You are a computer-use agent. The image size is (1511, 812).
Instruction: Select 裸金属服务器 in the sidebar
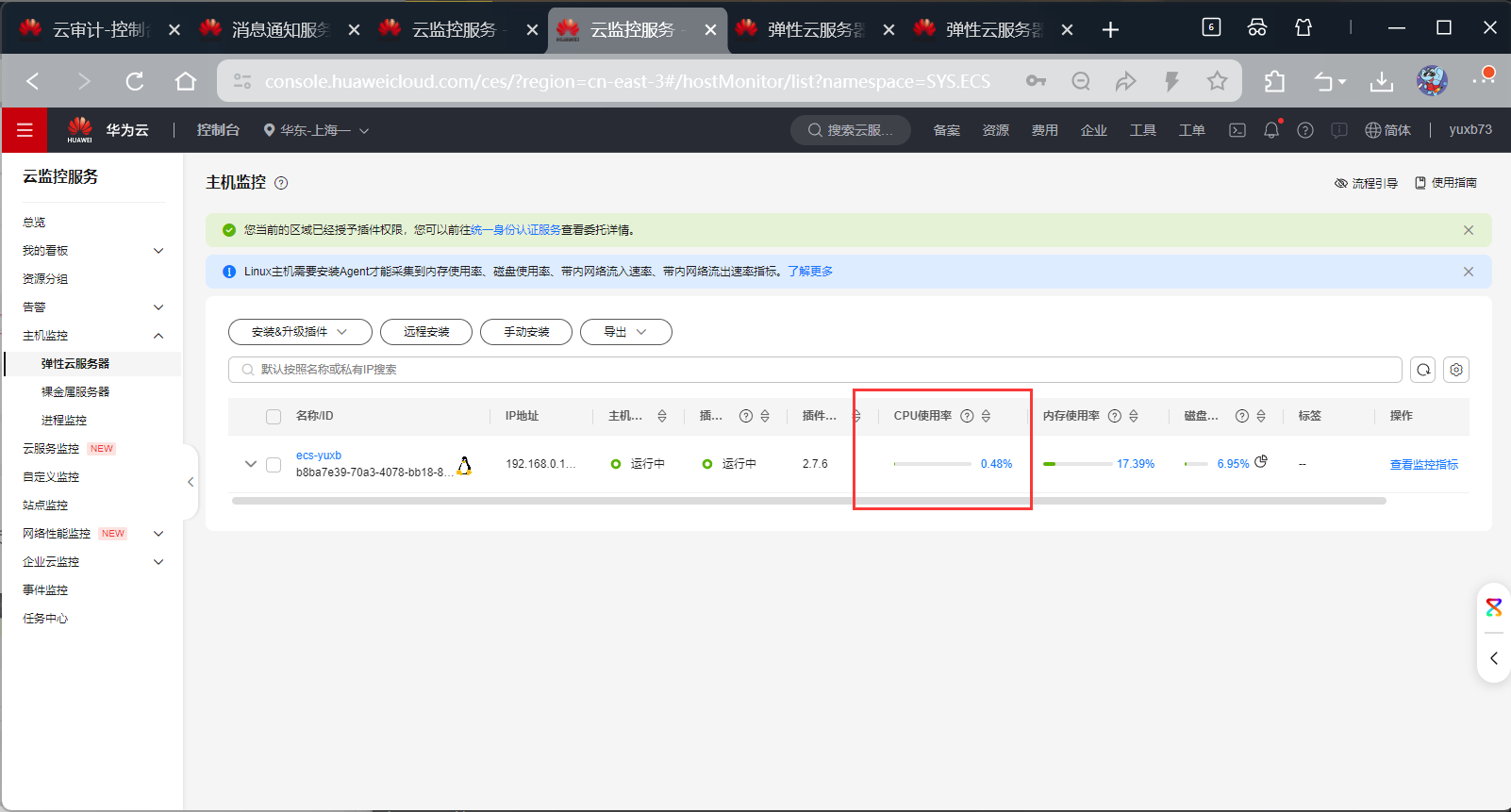pyautogui.click(x=75, y=392)
